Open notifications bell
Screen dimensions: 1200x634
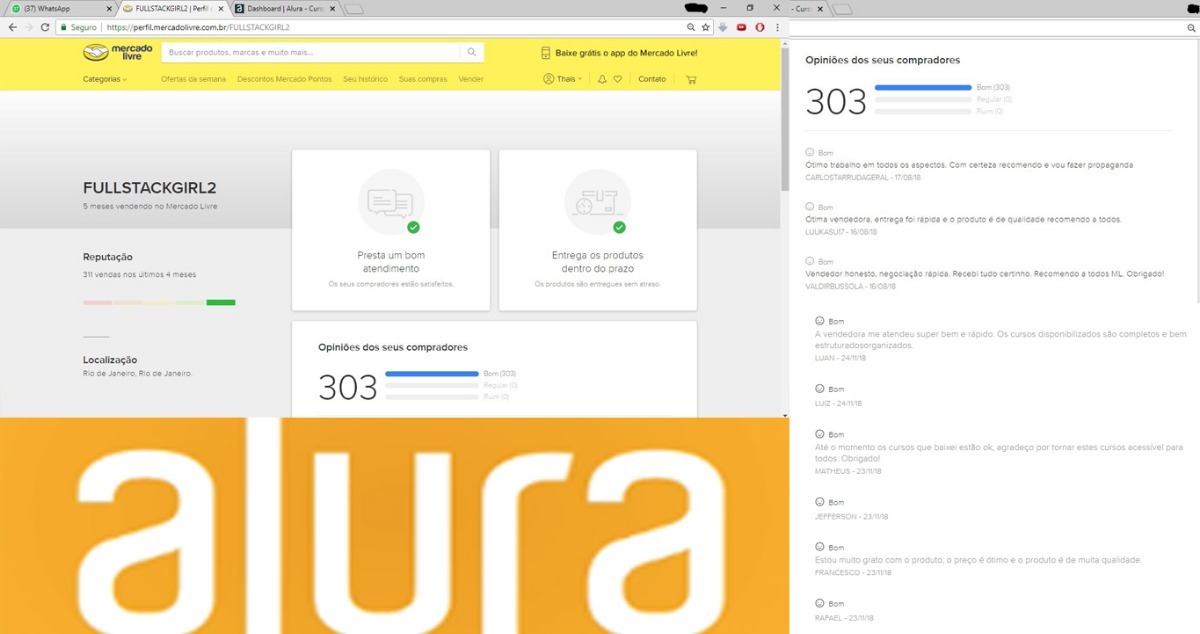(602, 79)
